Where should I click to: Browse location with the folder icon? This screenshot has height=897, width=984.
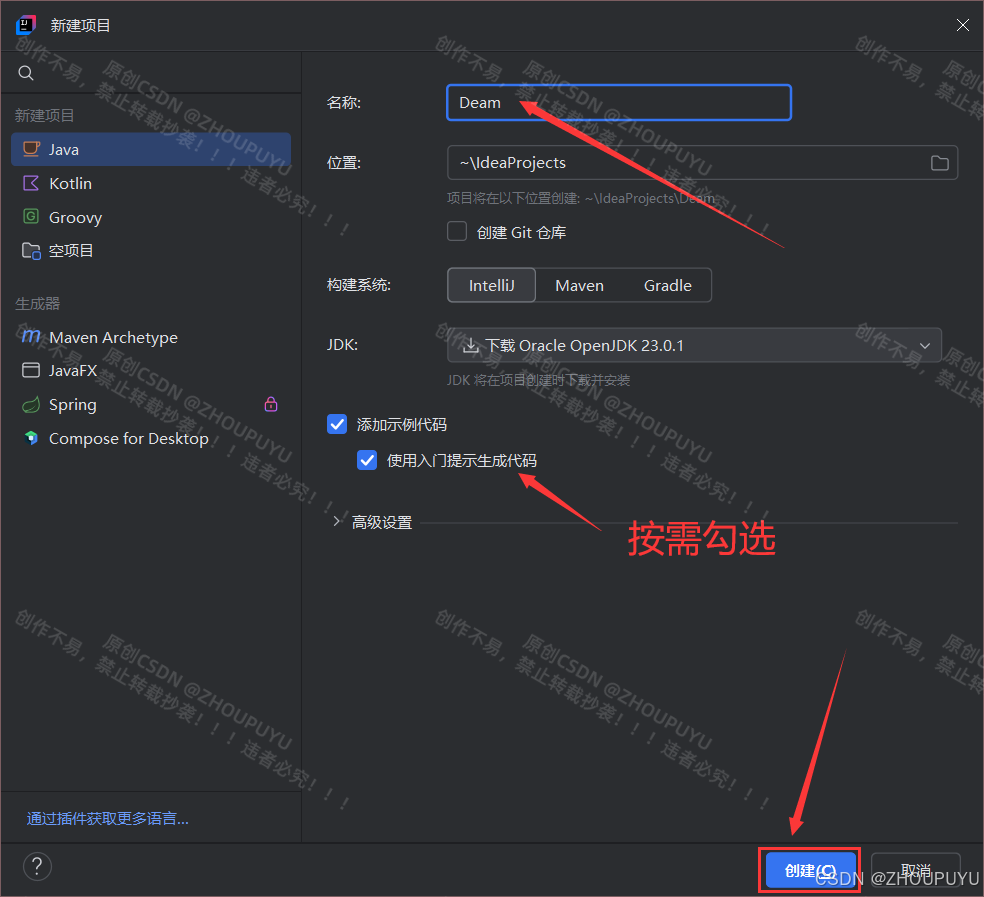[939, 163]
